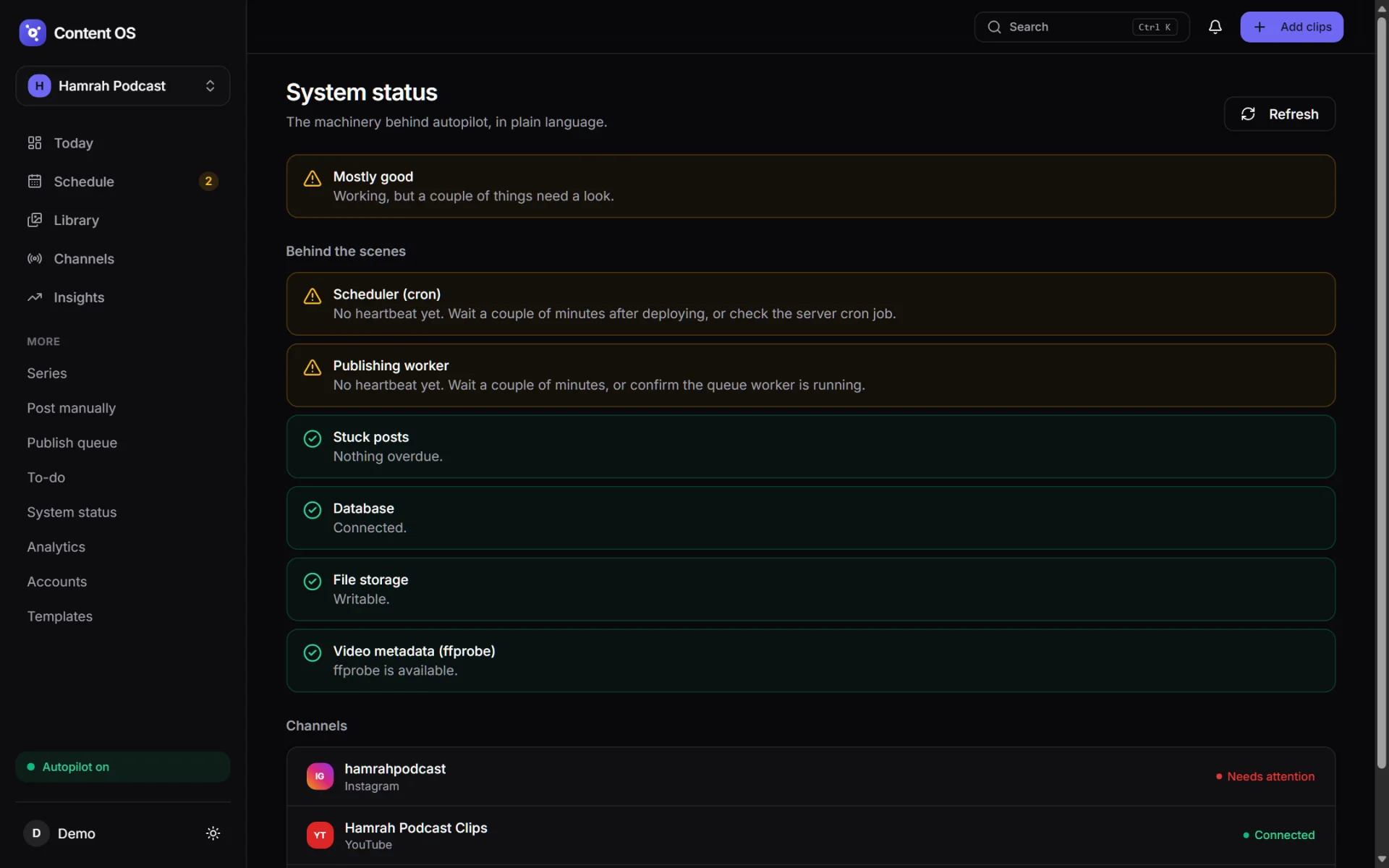Click the Instagram IG channel icon

320,776
